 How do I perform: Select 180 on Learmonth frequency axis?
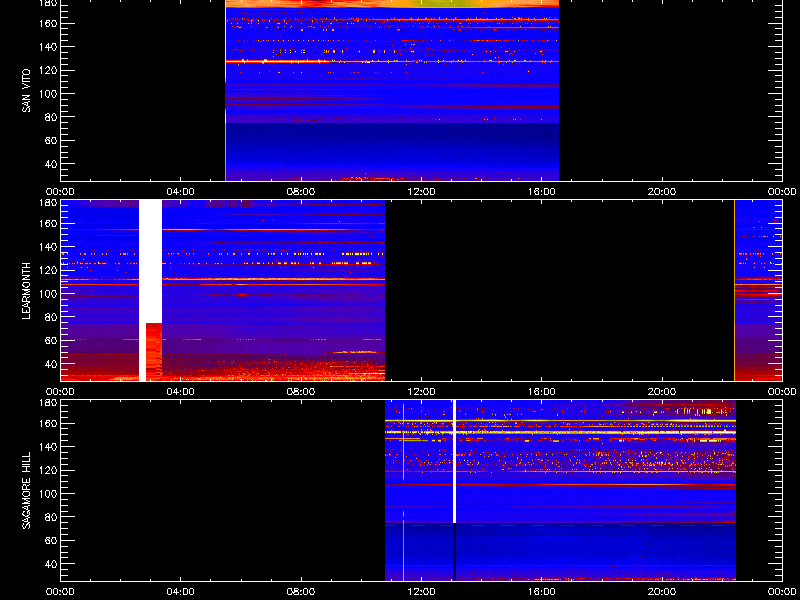tap(49, 203)
